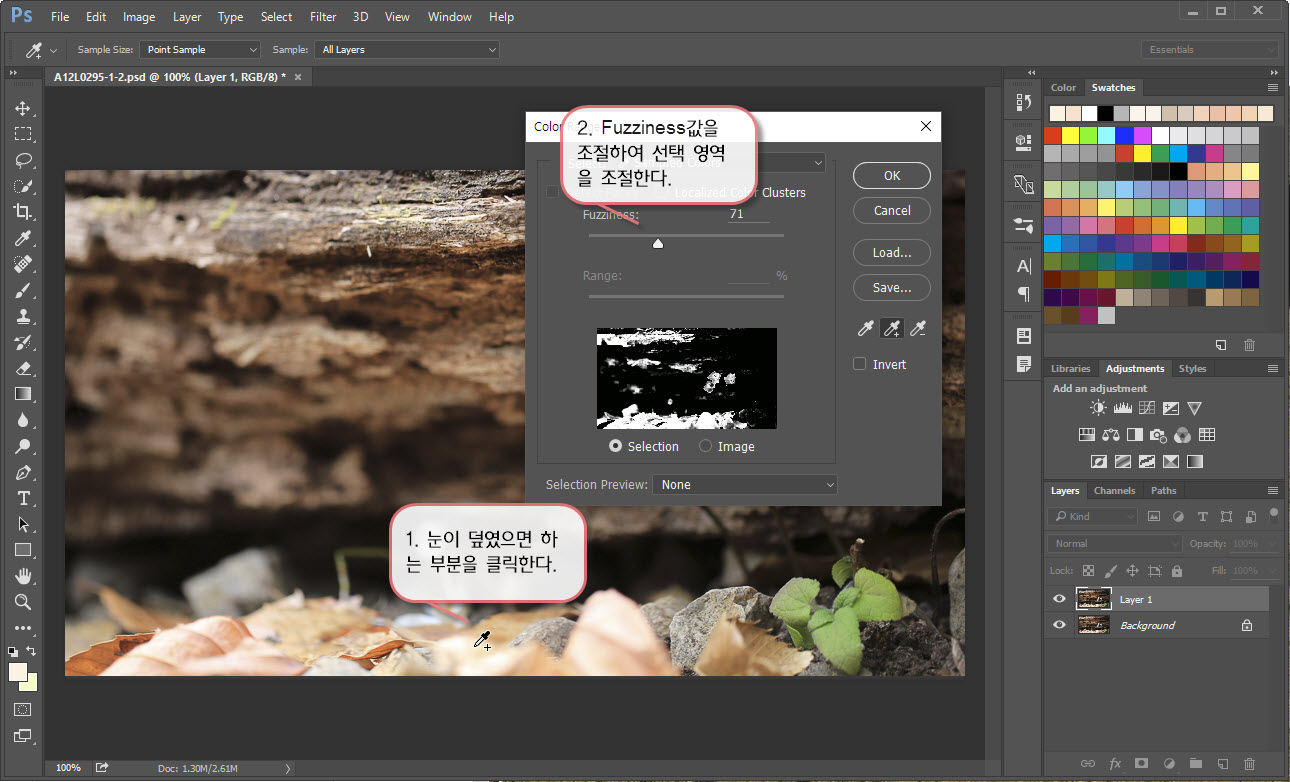Viewport: 1290px width, 782px height.
Task: Expand the document status arrow
Action: [x=289, y=768]
